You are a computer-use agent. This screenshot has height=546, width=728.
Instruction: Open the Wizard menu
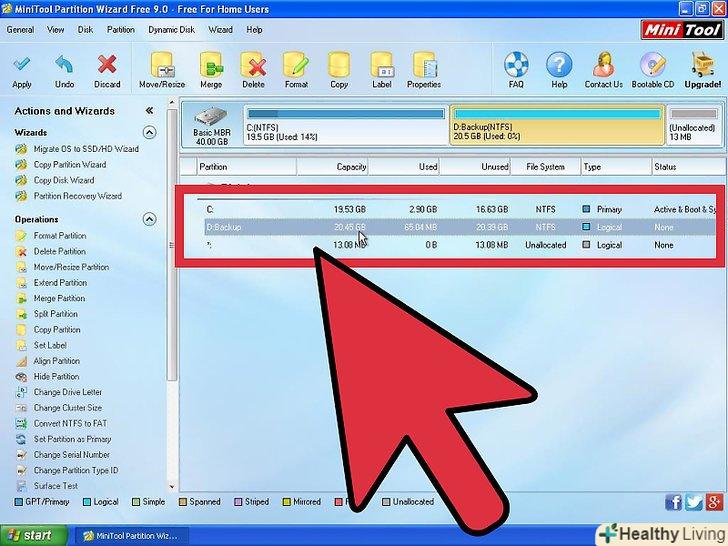click(x=220, y=30)
